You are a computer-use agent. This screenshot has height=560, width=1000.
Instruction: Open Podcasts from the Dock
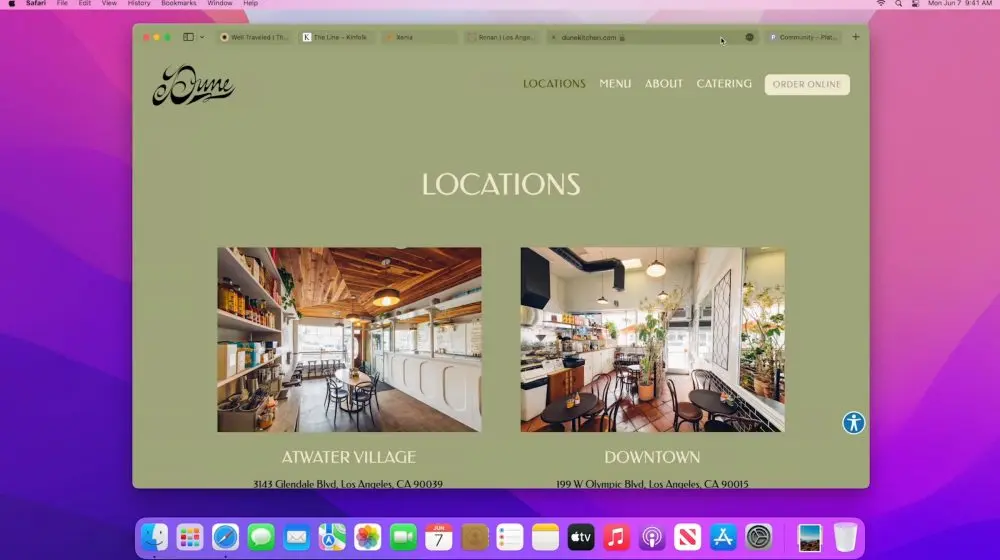coord(652,537)
